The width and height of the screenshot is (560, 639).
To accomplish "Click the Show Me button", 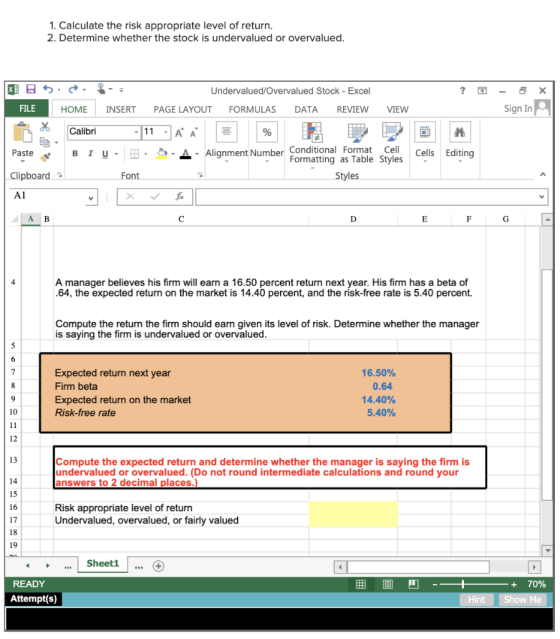I will tap(523, 599).
